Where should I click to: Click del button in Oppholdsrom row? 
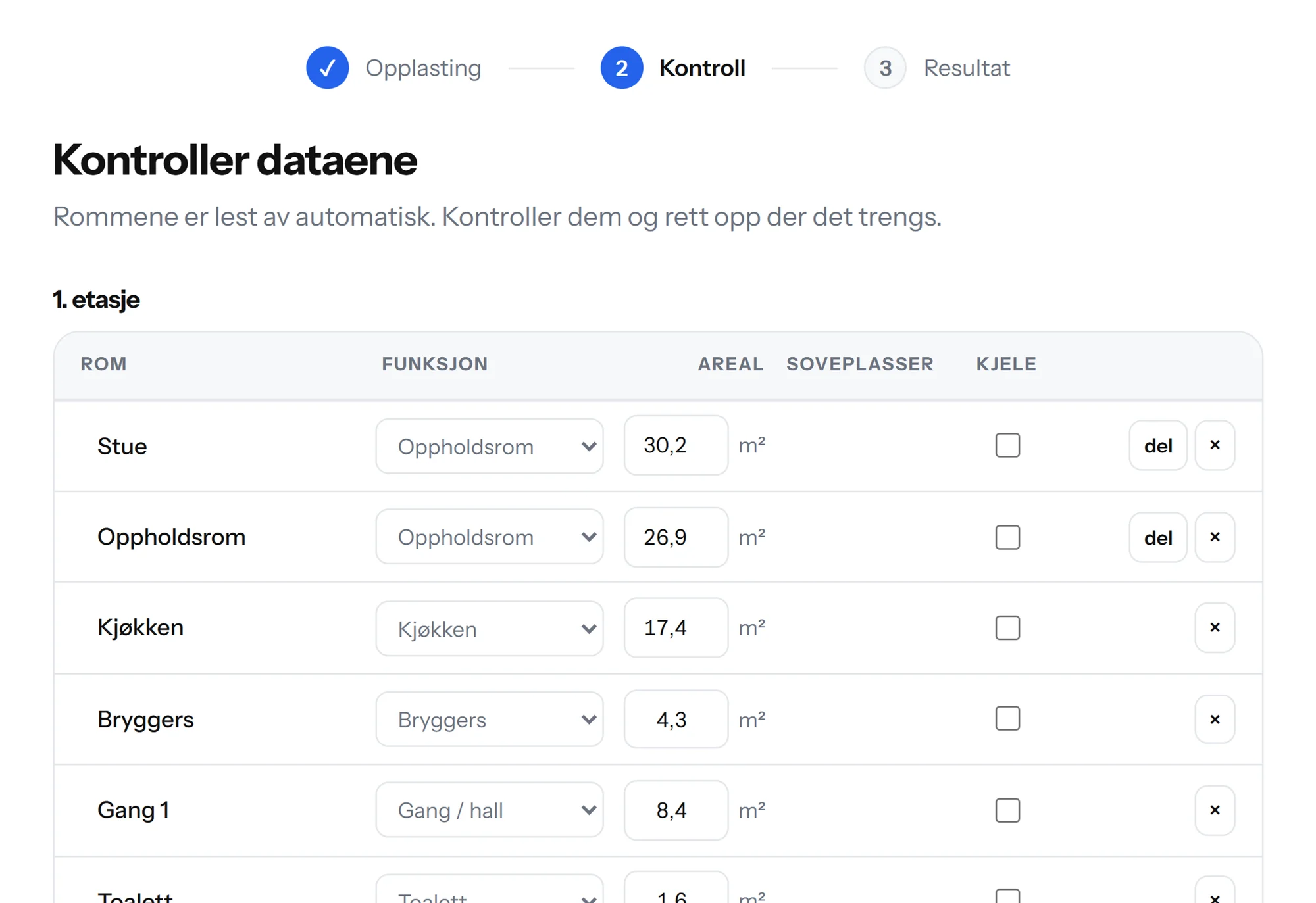pos(1158,537)
